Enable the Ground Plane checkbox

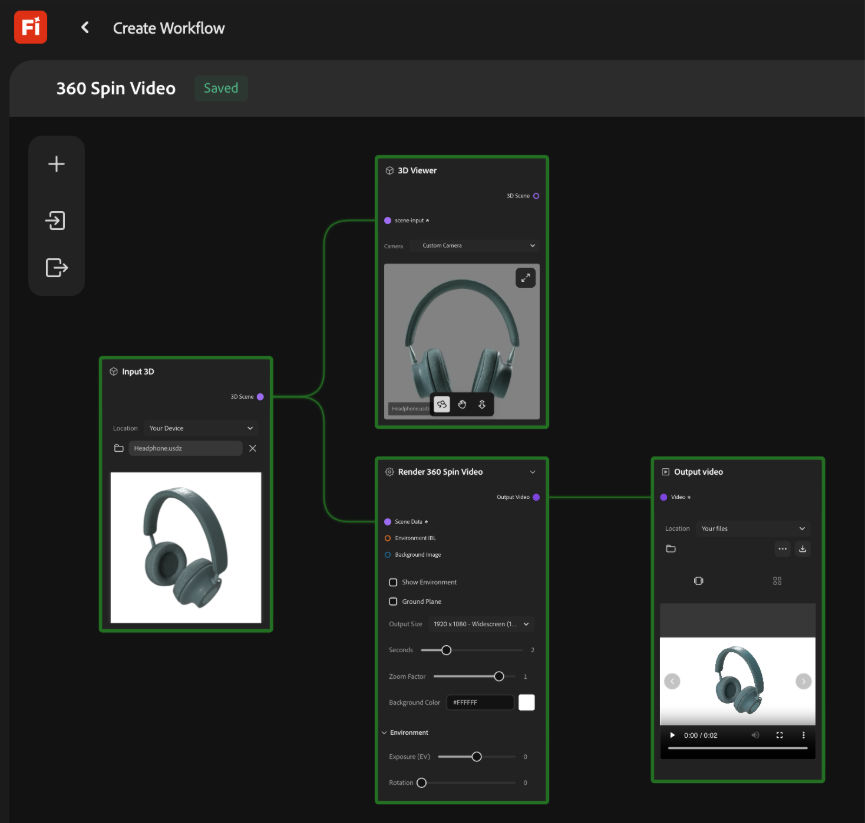[x=393, y=601]
